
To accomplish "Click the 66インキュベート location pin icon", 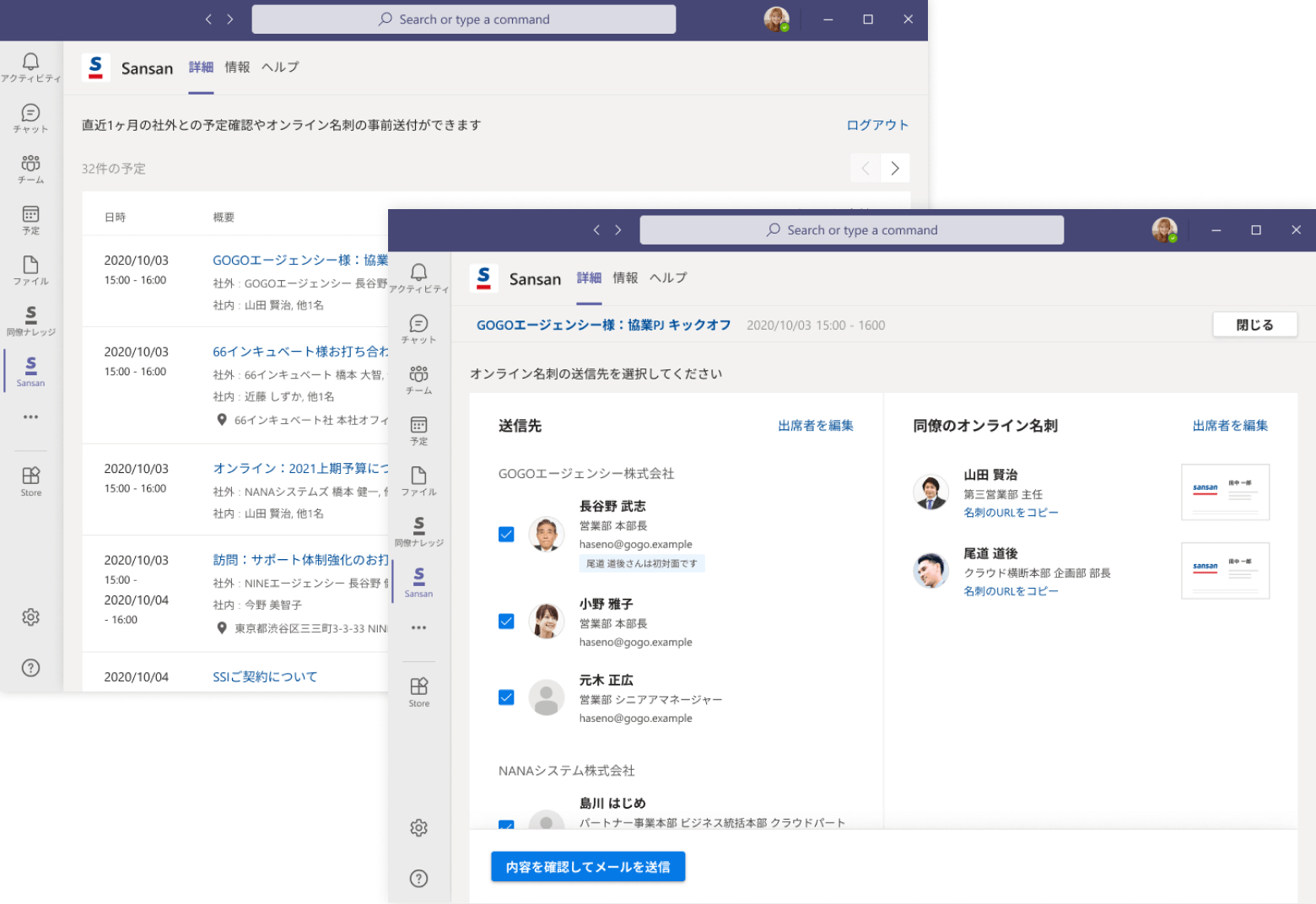I will [222, 420].
